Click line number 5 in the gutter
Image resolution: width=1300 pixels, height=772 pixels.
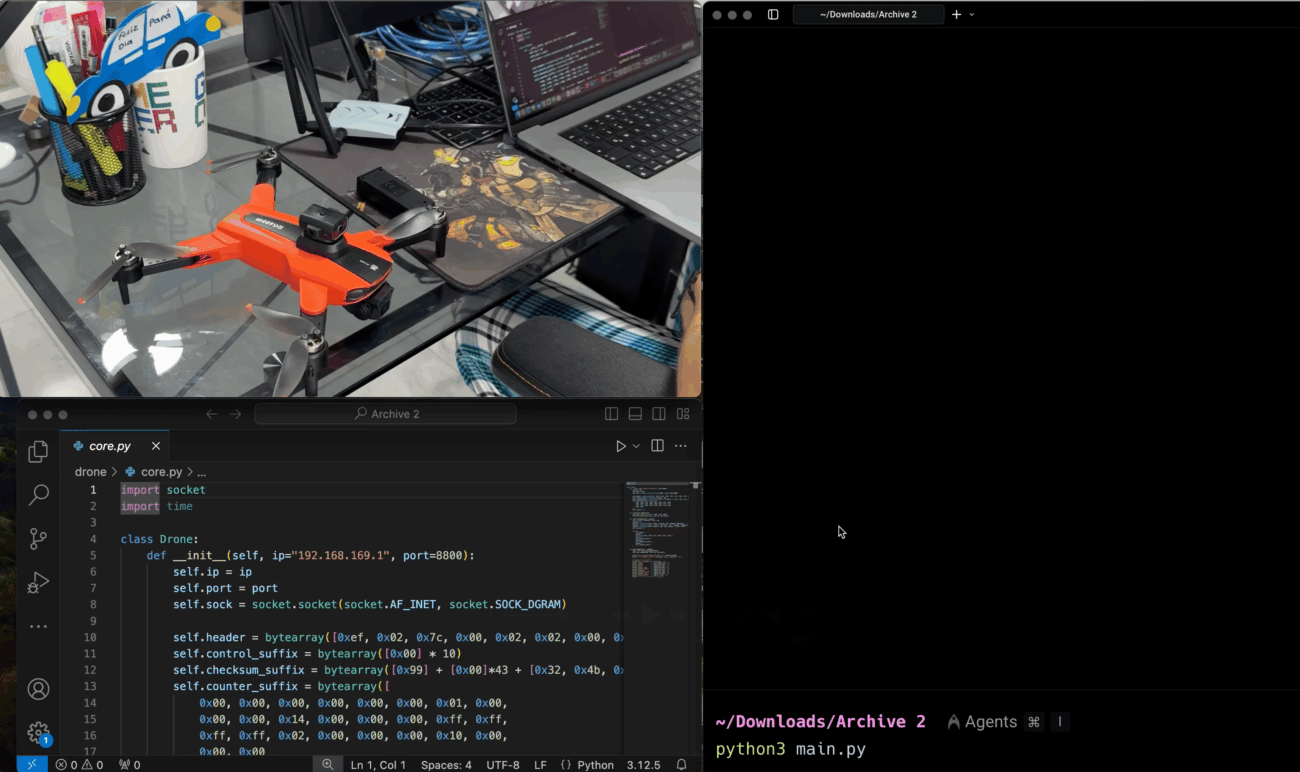93,555
